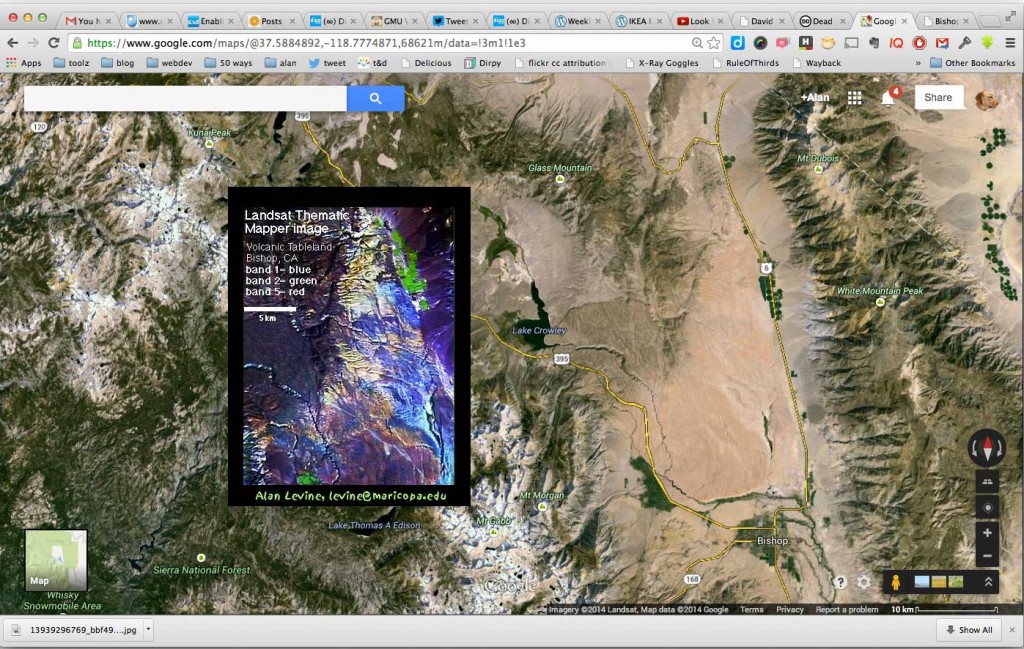Open the toolz bookmarks folder
Screen dimensions: 1024x649
tap(71, 63)
